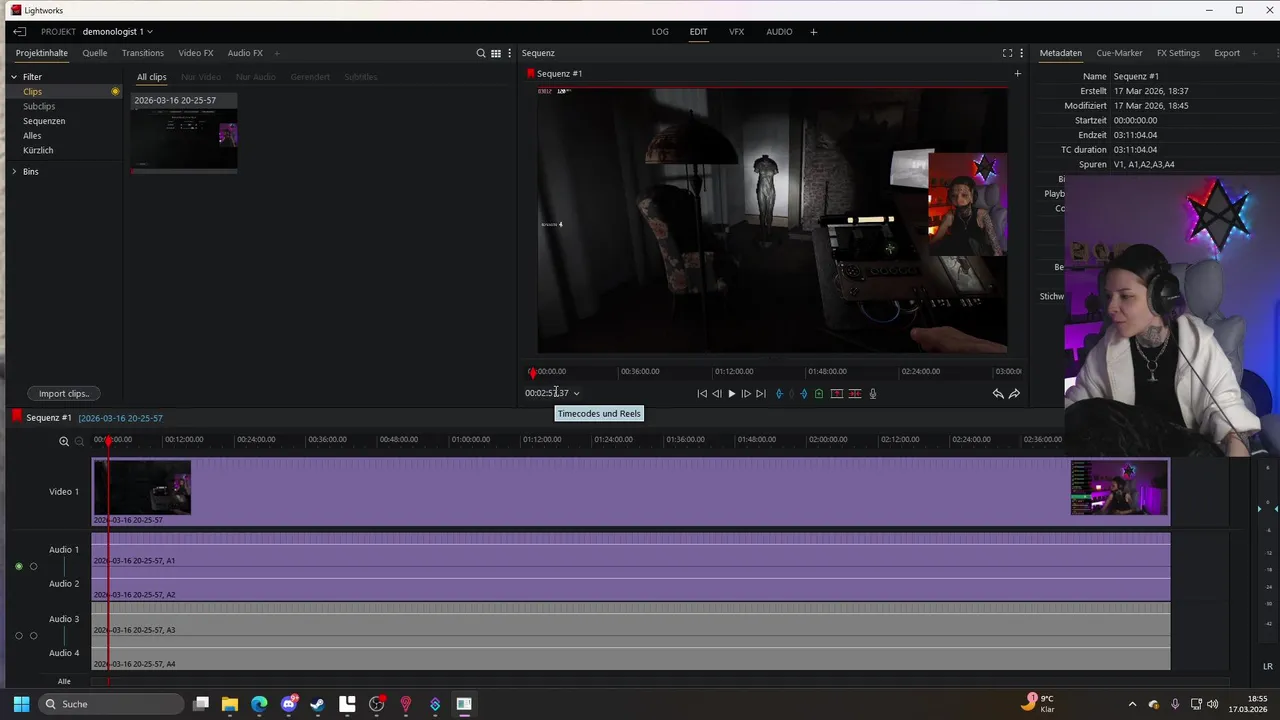Click the red timeline playhead on the ruler
1280x720 pixels.
(x=109, y=441)
